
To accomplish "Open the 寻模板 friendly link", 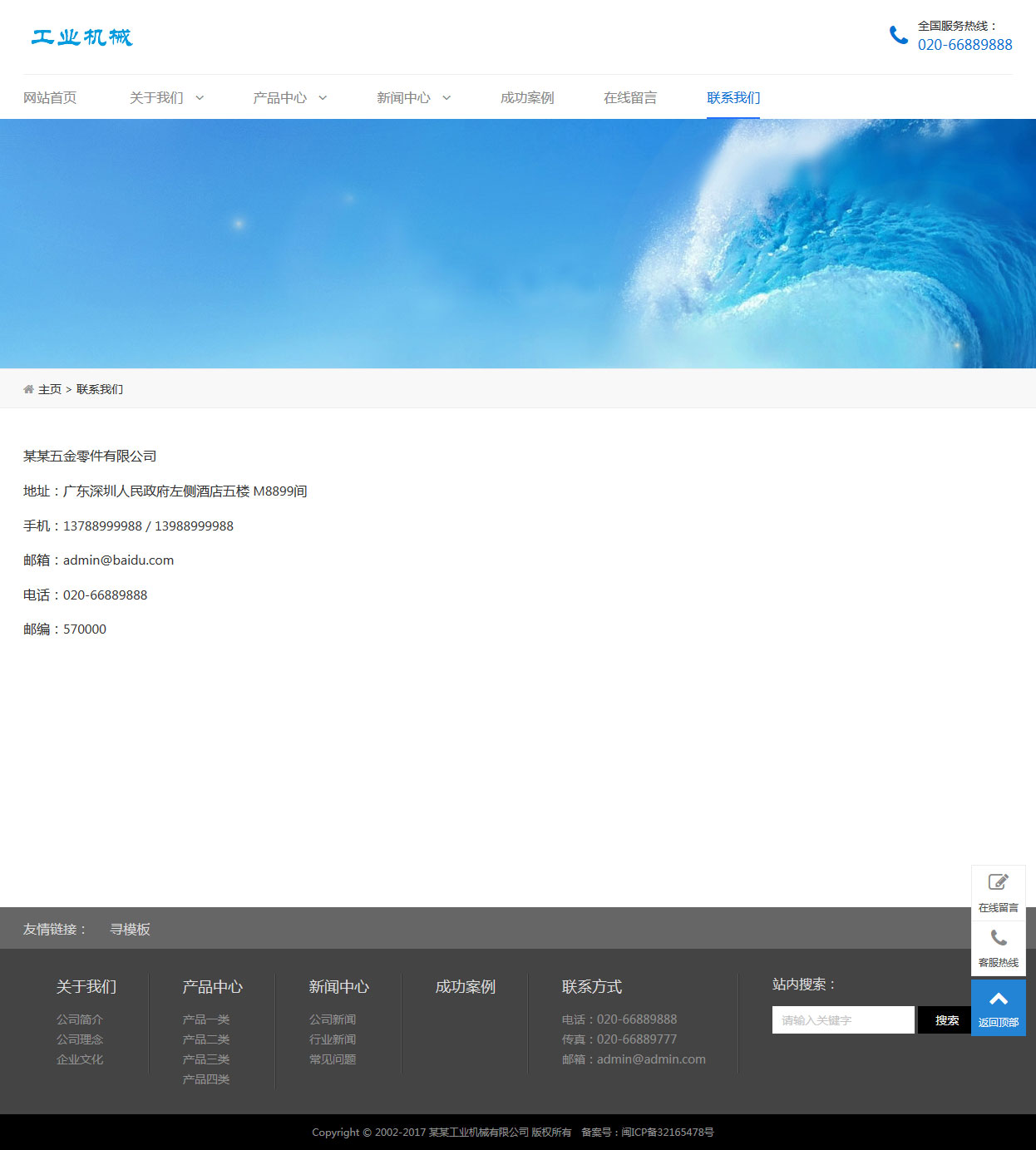I will [130, 929].
